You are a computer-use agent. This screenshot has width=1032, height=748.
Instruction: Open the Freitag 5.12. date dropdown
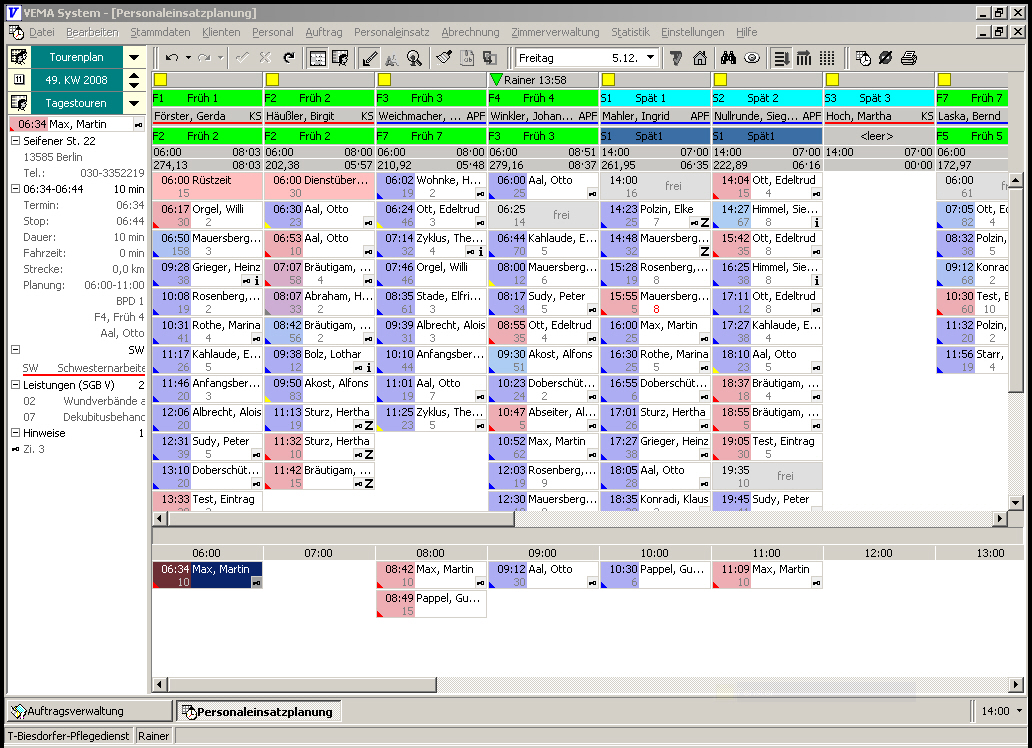[650, 58]
